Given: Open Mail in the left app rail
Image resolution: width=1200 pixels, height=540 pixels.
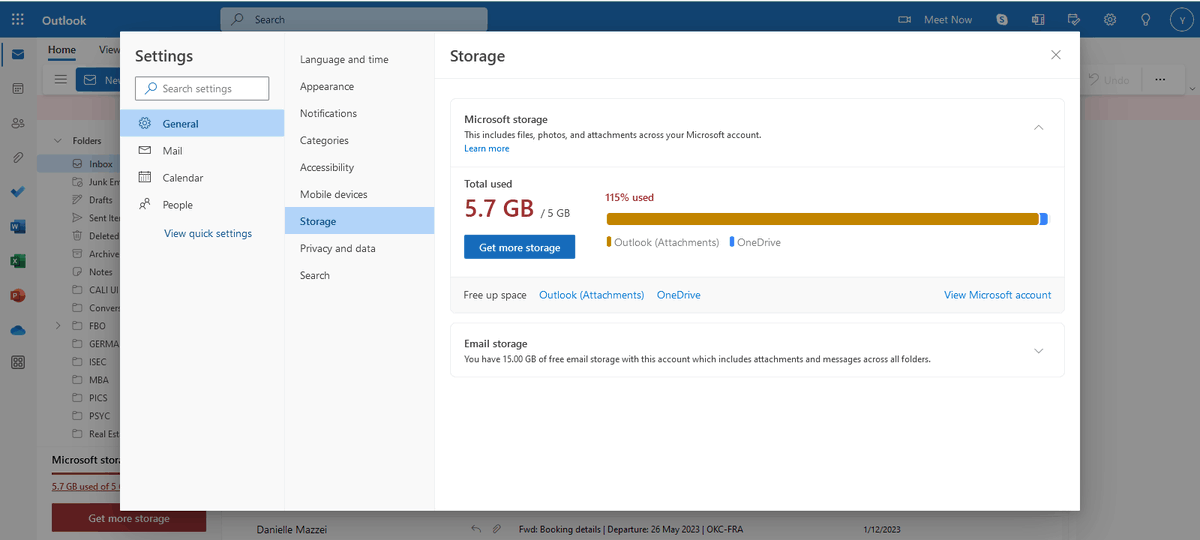Looking at the screenshot, I should (x=18, y=54).
